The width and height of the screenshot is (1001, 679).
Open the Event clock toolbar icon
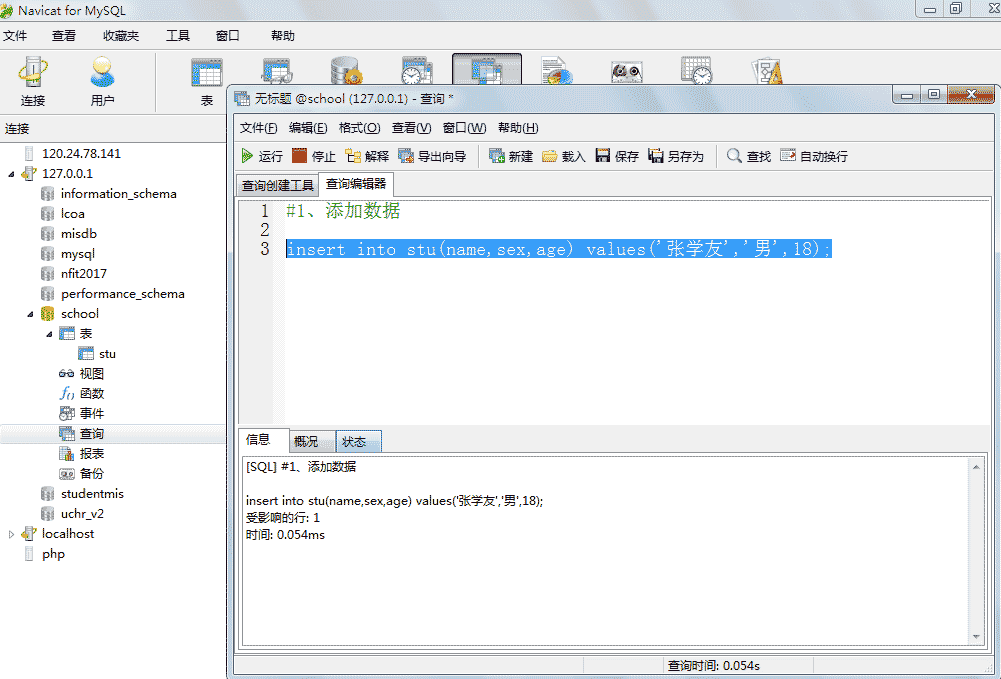tap(417, 71)
